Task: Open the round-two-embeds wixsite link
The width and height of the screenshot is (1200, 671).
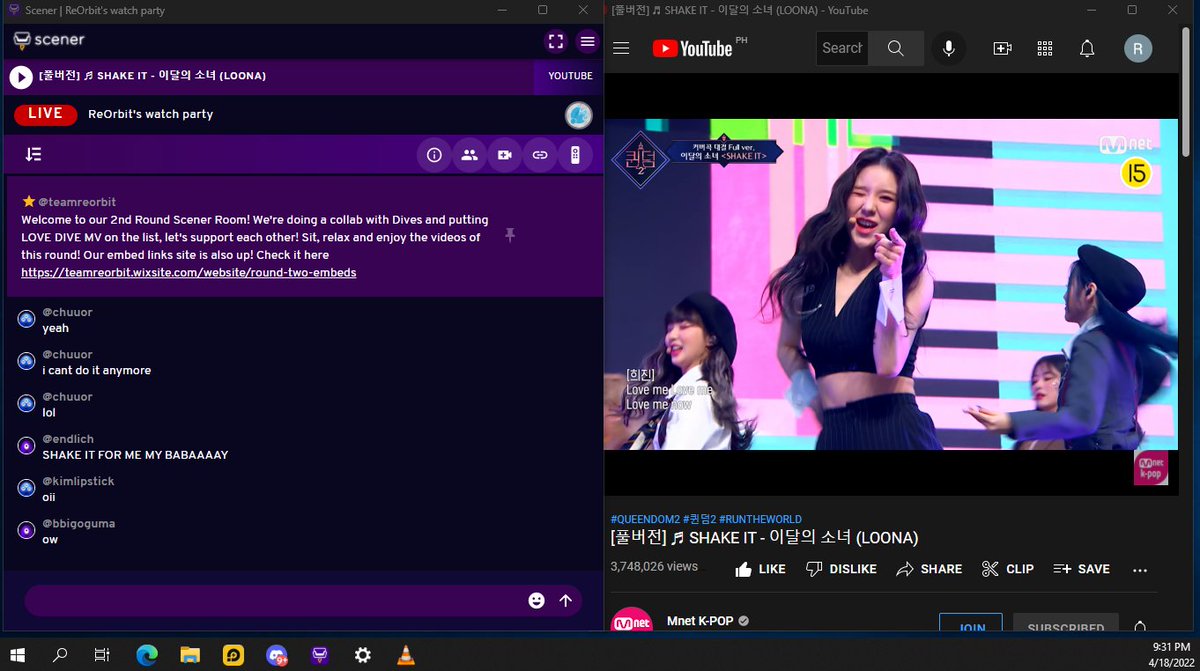Action: [x=189, y=272]
